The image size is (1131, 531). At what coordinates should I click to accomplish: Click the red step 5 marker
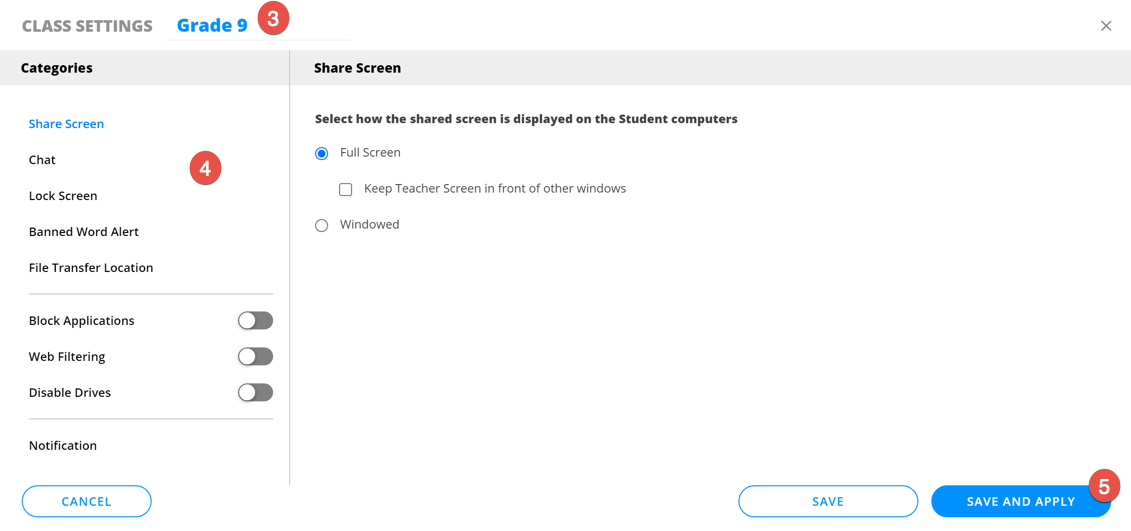(1104, 486)
